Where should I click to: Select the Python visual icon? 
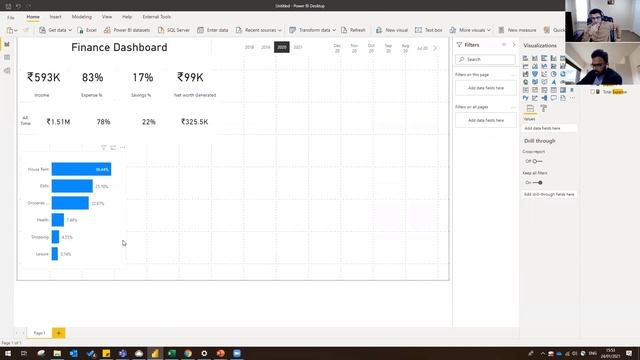click(x=525, y=98)
